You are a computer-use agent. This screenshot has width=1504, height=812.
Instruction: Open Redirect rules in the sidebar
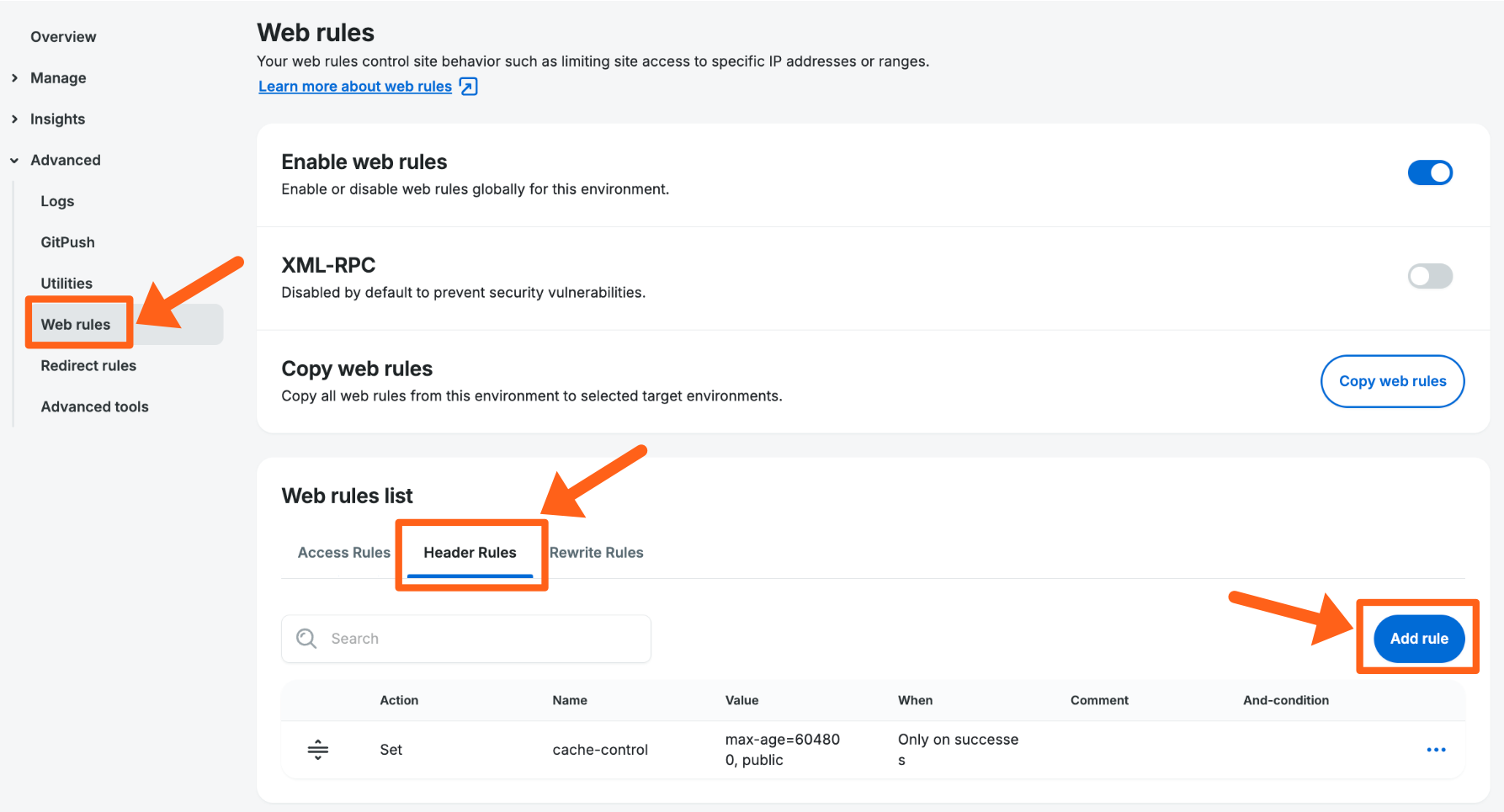click(88, 365)
